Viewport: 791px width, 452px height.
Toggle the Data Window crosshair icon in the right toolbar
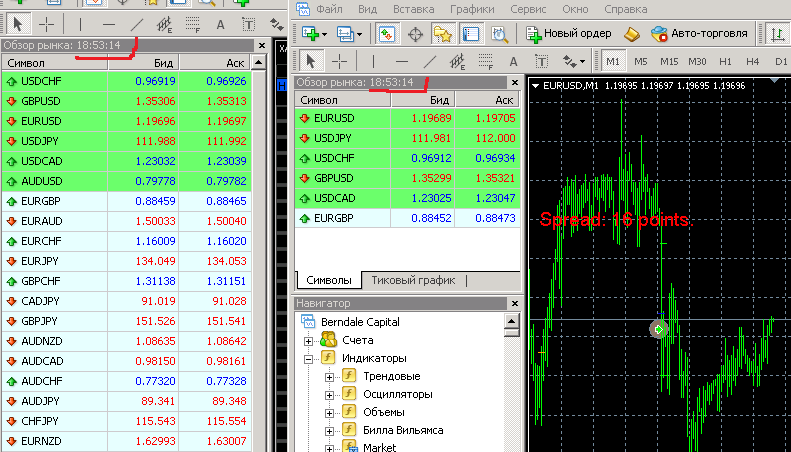(x=415, y=34)
